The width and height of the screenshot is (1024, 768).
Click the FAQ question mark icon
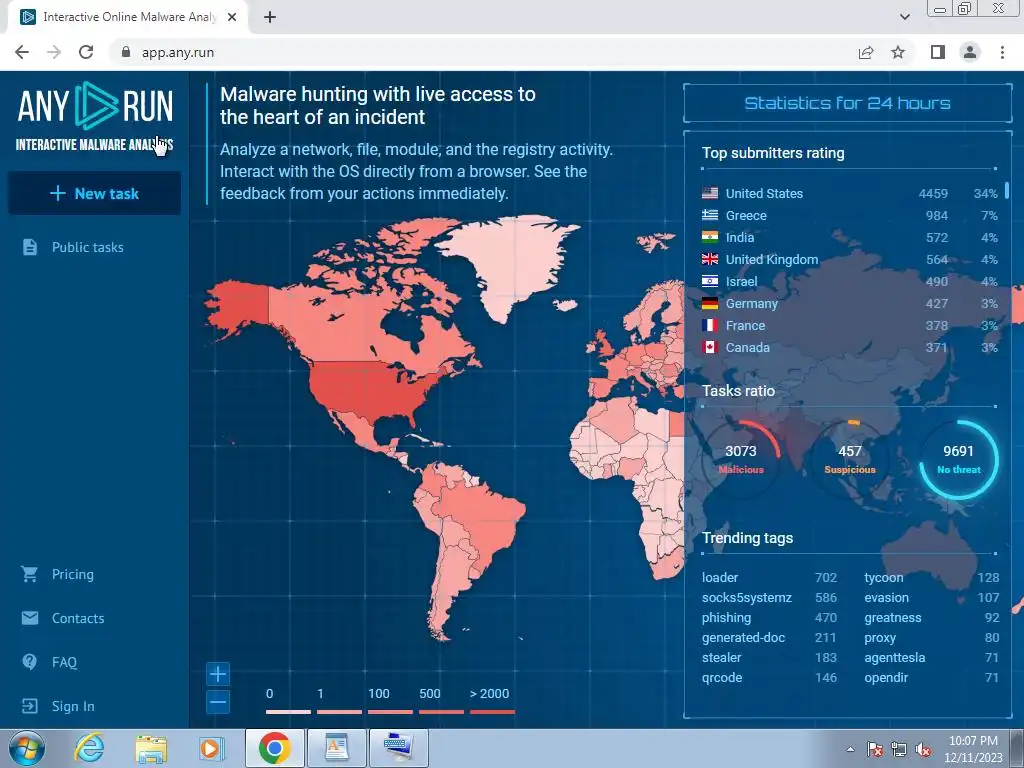30,662
